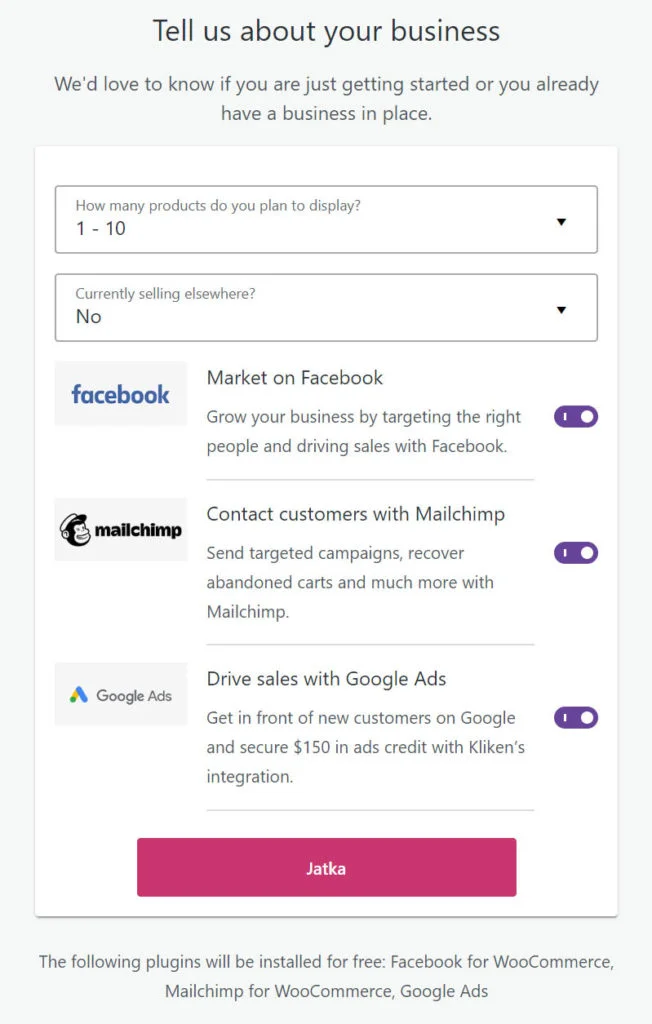Click the Facebook logo thumbnail
Image resolution: width=652 pixels, height=1024 pixels.
[x=121, y=394]
